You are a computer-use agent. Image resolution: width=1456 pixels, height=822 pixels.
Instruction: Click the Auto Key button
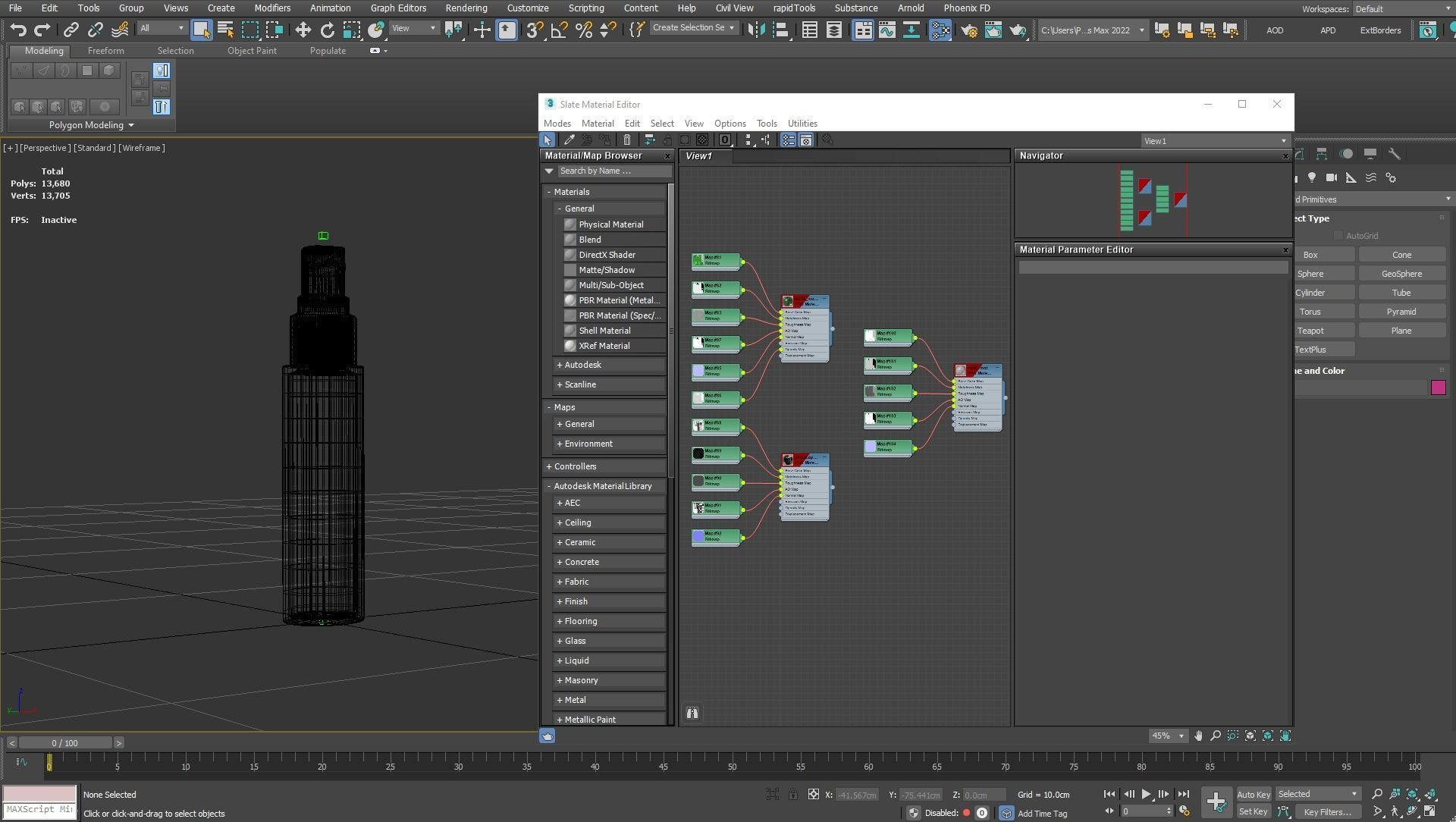point(1254,795)
